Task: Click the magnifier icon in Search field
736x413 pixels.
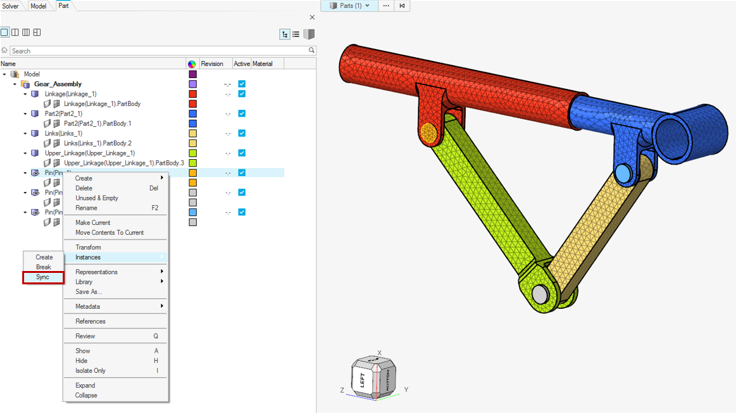Action: click(x=311, y=50)
